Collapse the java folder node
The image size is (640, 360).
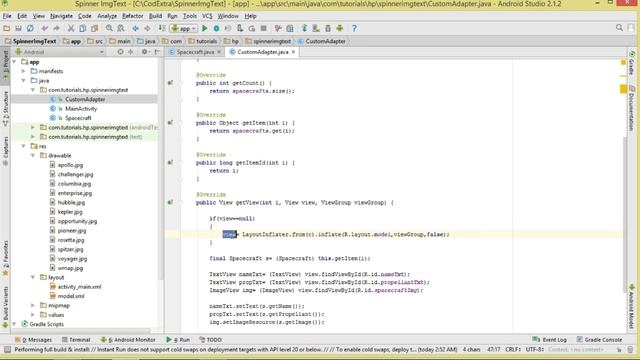[x=24, y=80]
